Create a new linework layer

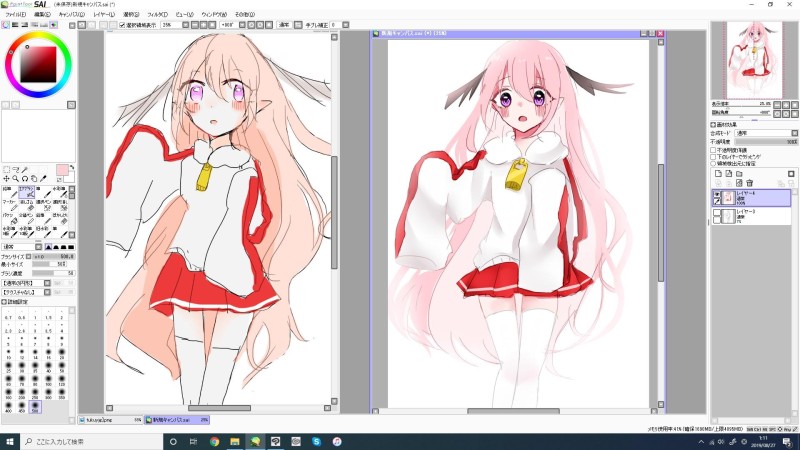click(729, 174)
